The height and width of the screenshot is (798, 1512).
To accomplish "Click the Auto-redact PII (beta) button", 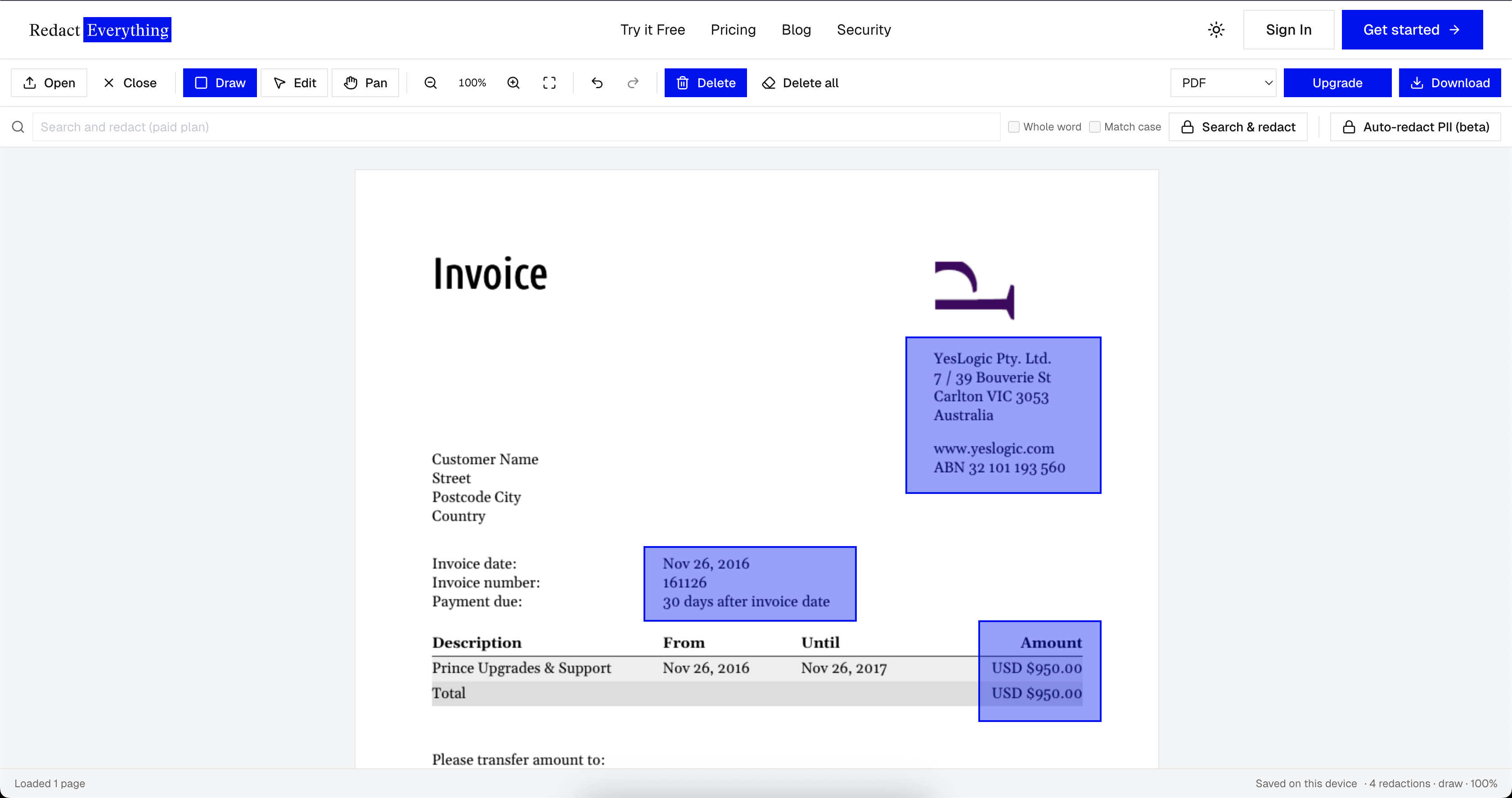I will pos(1415,127).
